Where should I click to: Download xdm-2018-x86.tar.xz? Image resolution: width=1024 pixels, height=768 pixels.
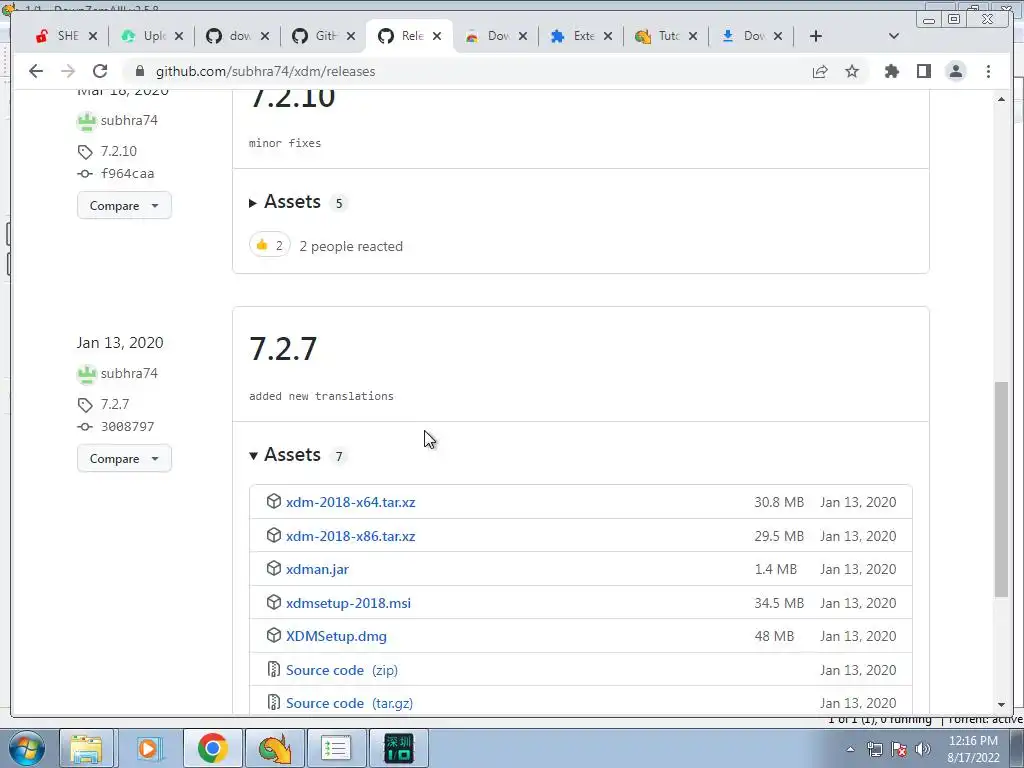(350, 536)
